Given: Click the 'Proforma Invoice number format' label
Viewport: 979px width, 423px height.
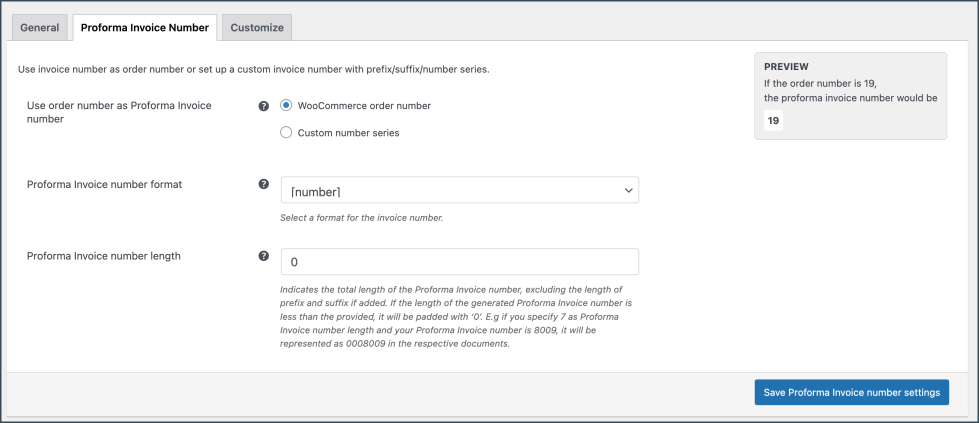Looking at the screenshot, I should (104, 184).
